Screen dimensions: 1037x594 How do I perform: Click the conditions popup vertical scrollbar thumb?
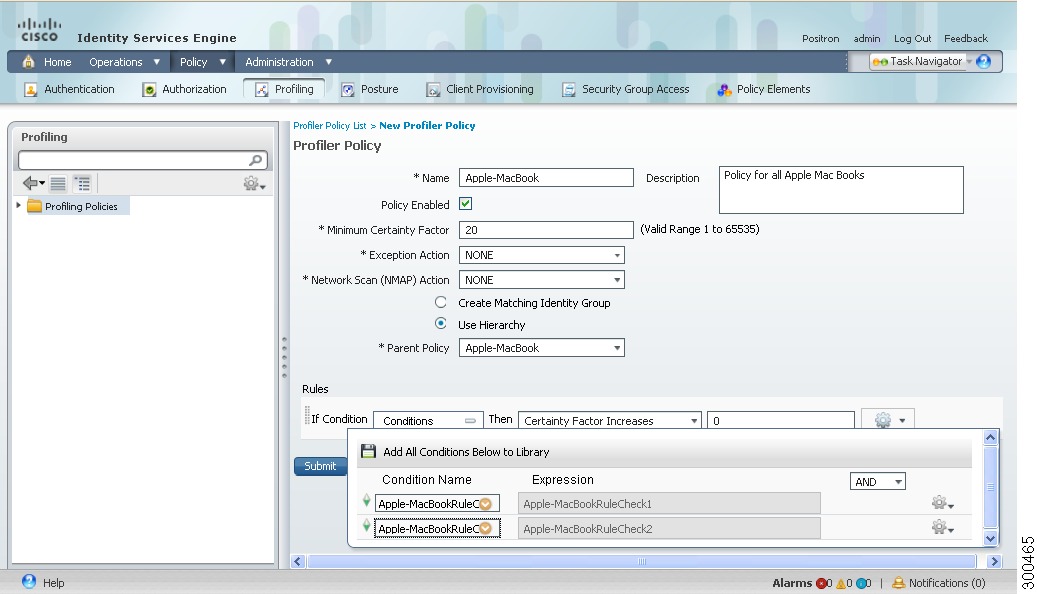[x=990, y=487]
